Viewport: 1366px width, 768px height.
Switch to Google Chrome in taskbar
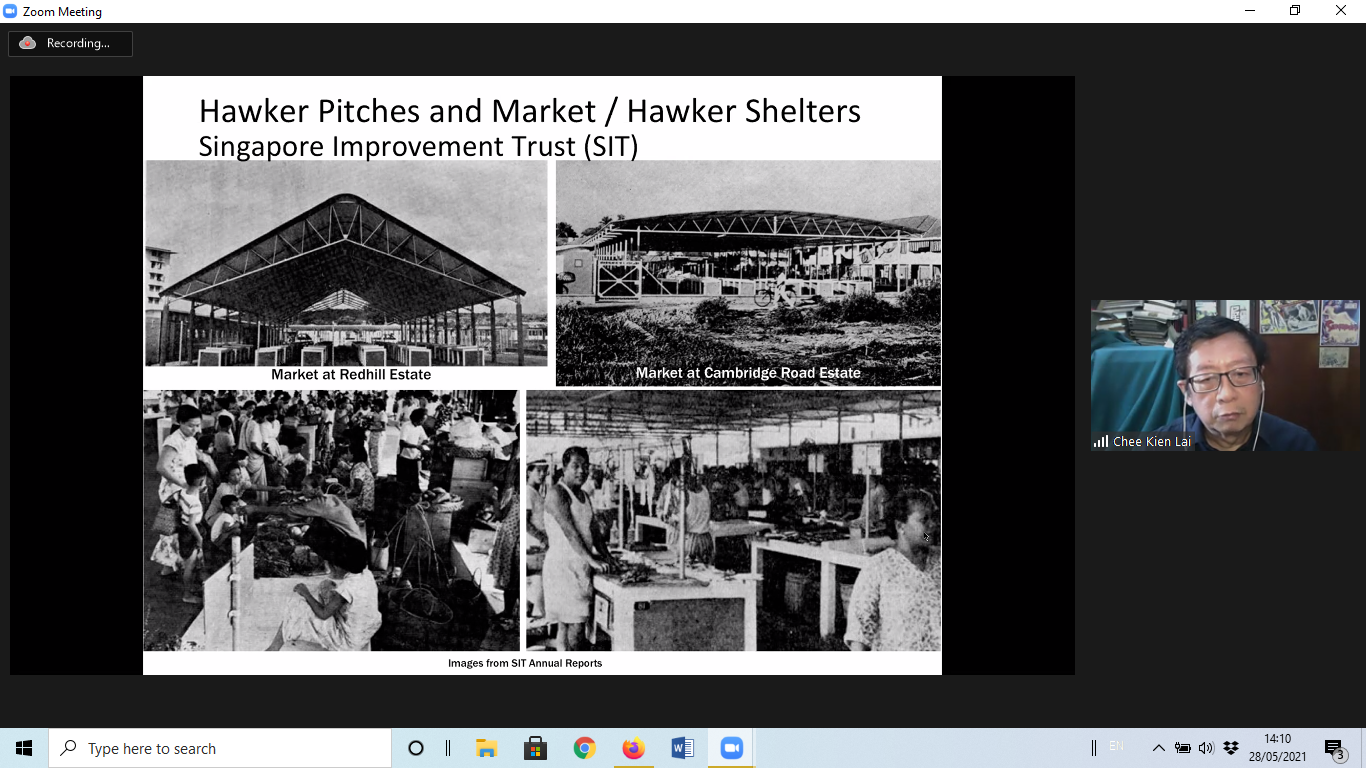coord(585,748)
